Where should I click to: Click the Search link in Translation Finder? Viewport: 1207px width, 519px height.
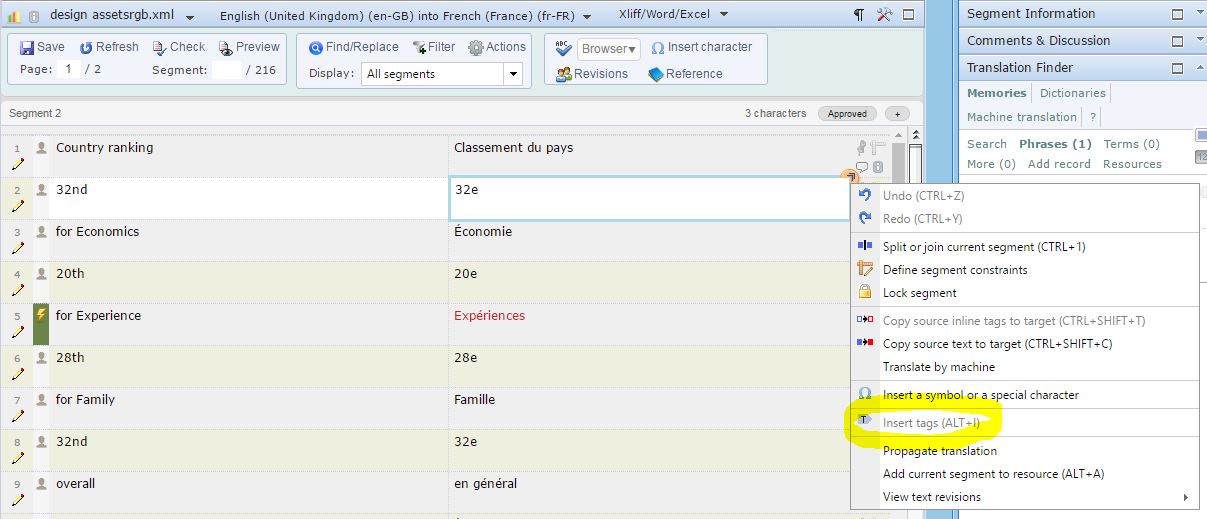coord(987,144)
